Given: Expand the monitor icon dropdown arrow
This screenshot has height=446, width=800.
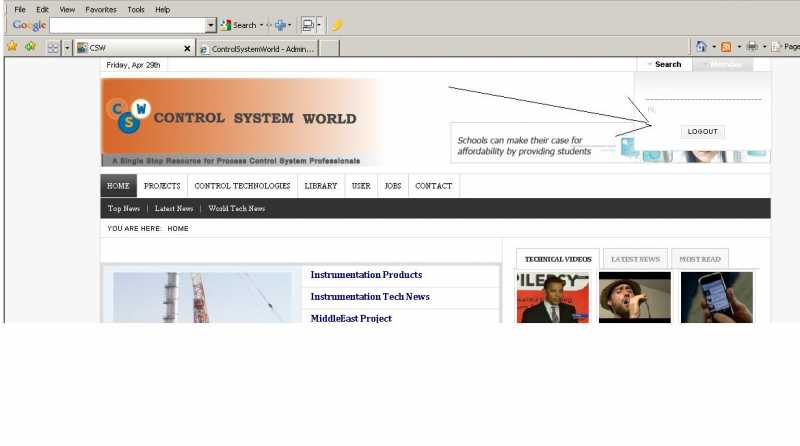Looking at the screenshot, I should (319, 25).
